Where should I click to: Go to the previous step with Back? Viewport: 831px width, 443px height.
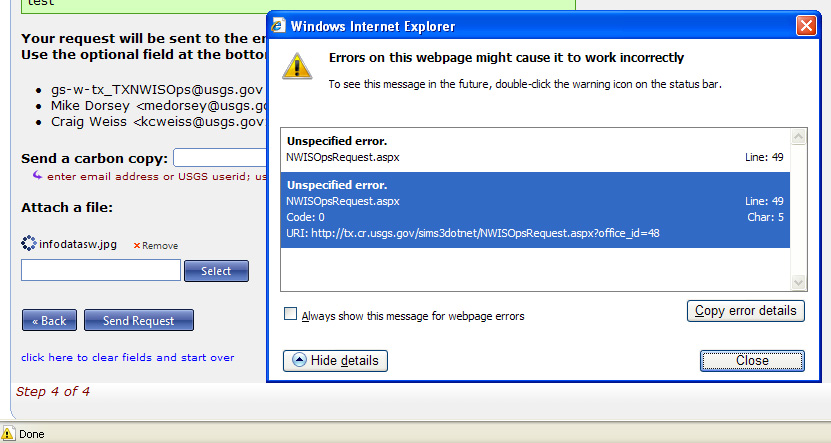coord(49,321)
